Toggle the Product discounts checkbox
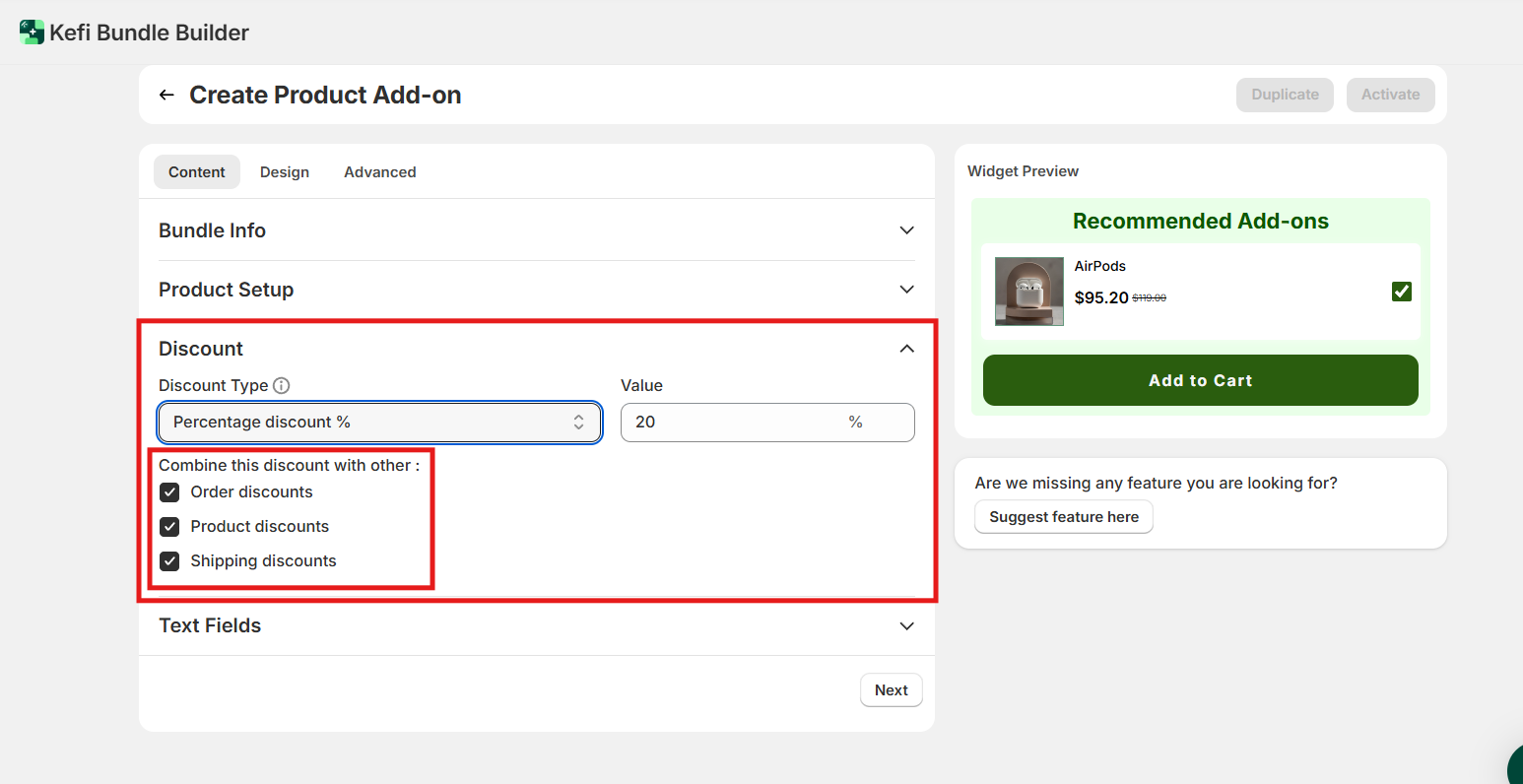 point(170,527)
